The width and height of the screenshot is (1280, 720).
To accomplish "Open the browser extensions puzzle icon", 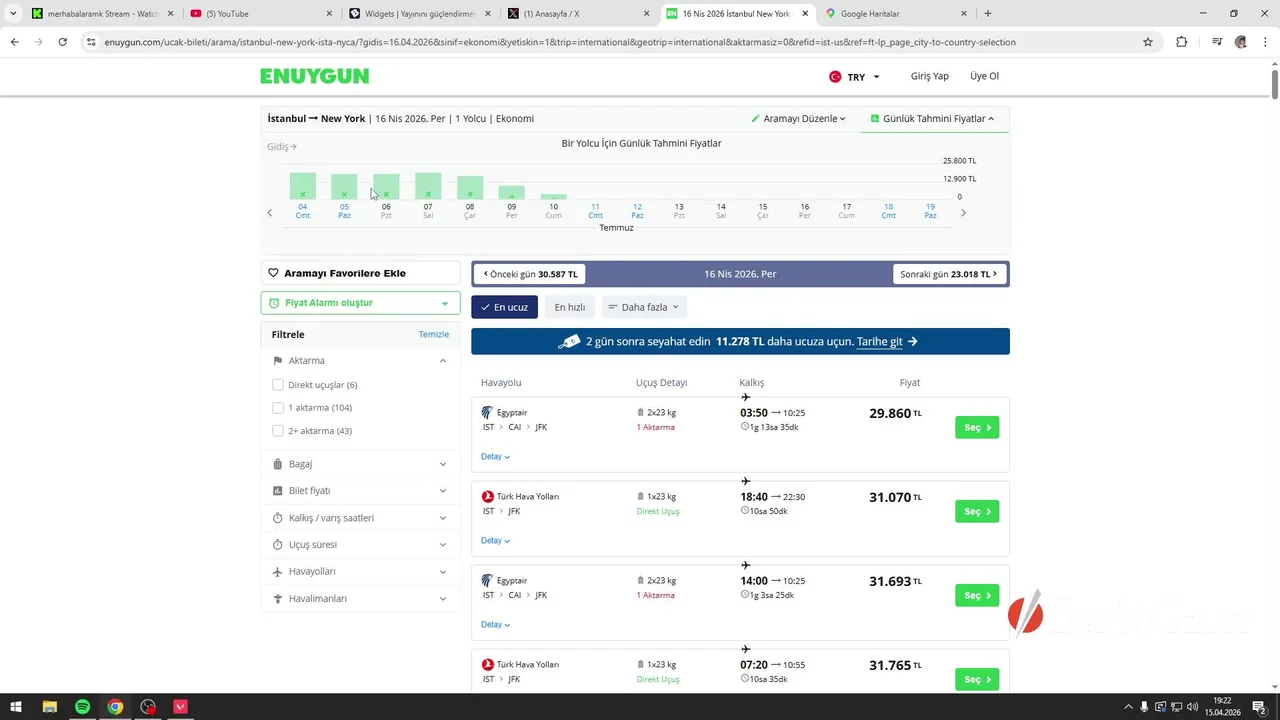I will 1181,42.
